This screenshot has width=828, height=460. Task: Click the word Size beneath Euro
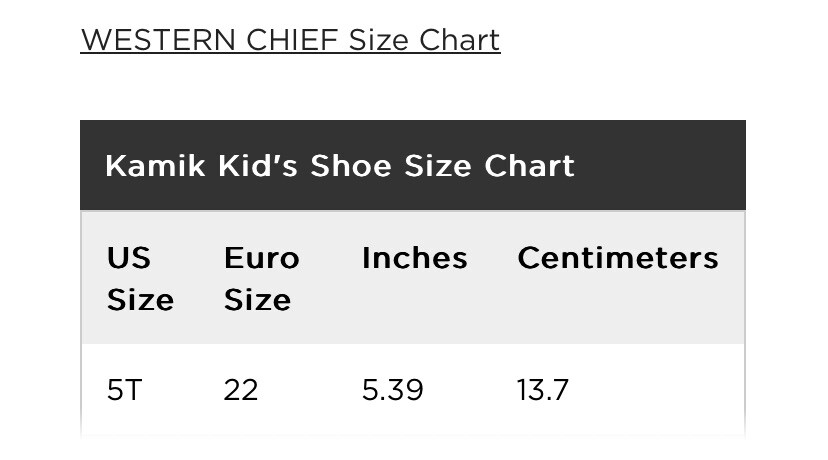[257, 300]
